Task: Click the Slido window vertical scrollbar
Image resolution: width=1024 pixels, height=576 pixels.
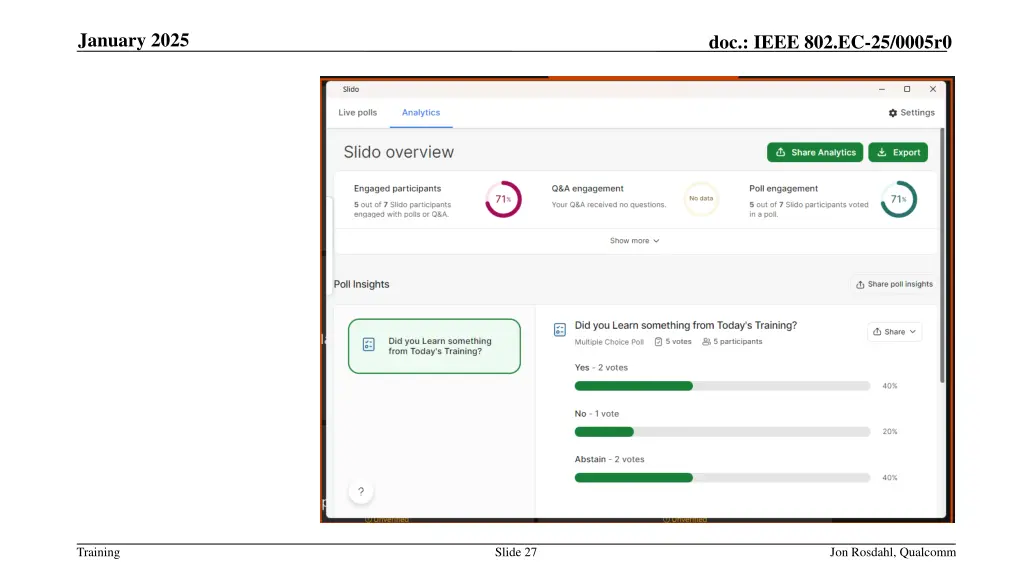Action: pyautogui.click(x=942, y=256)
